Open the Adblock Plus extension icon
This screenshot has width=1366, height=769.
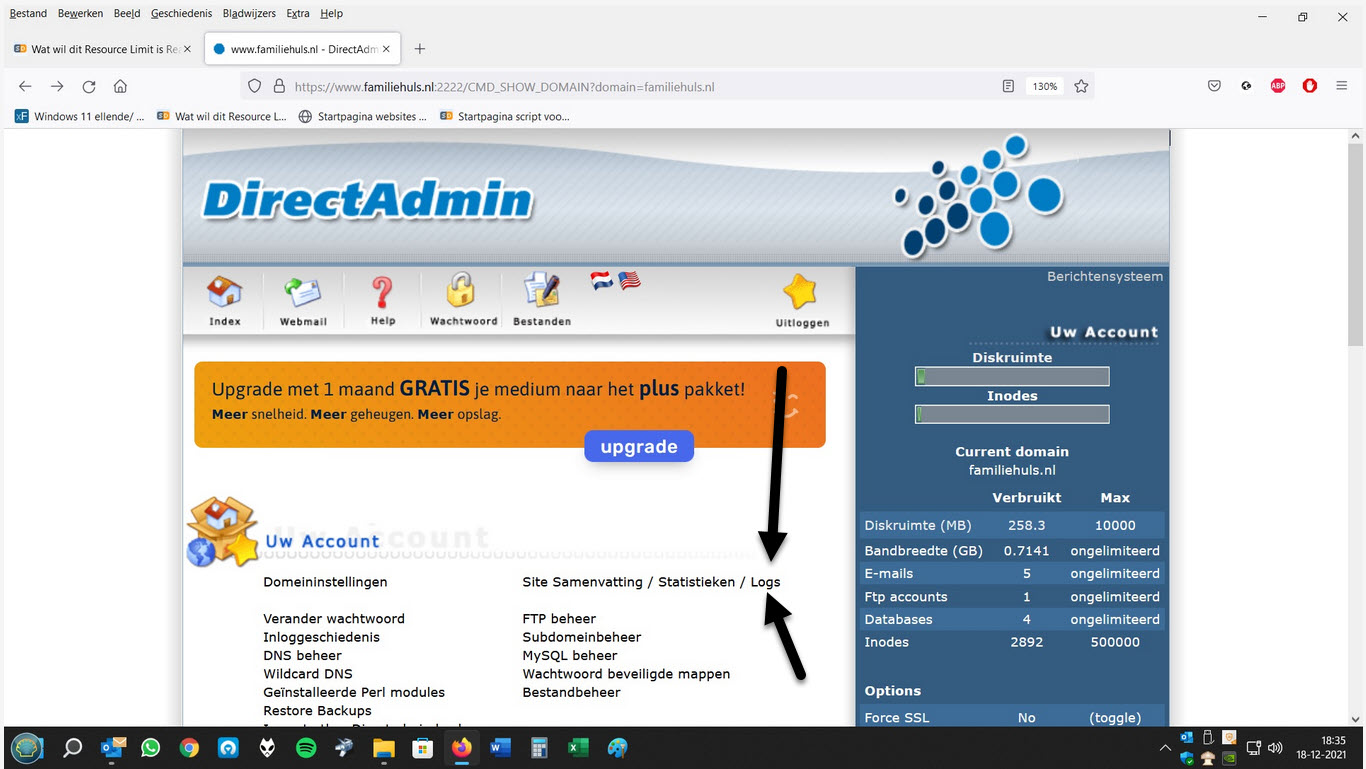1278,86
